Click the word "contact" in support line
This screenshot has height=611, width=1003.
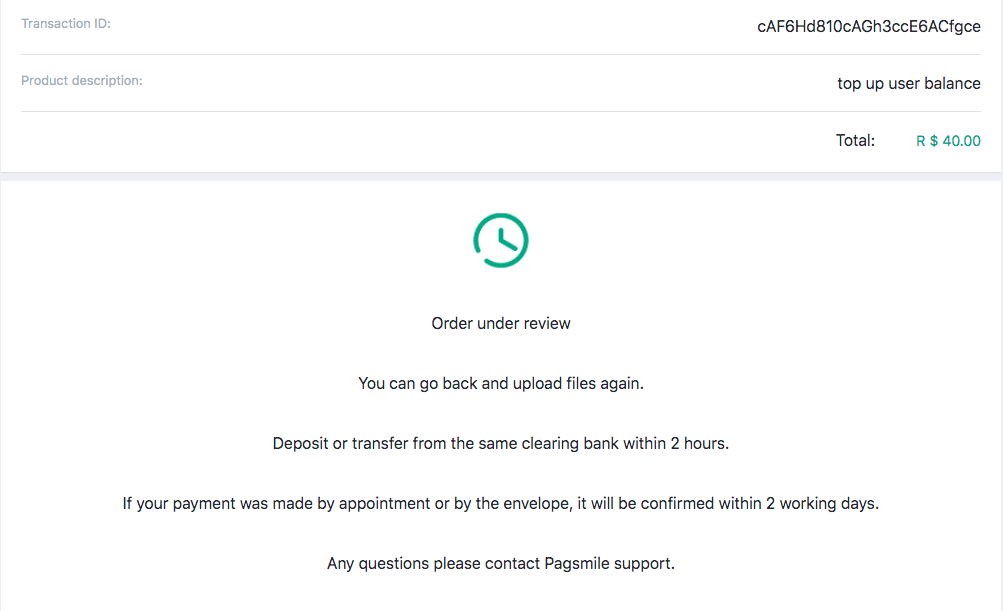point(512,564)
